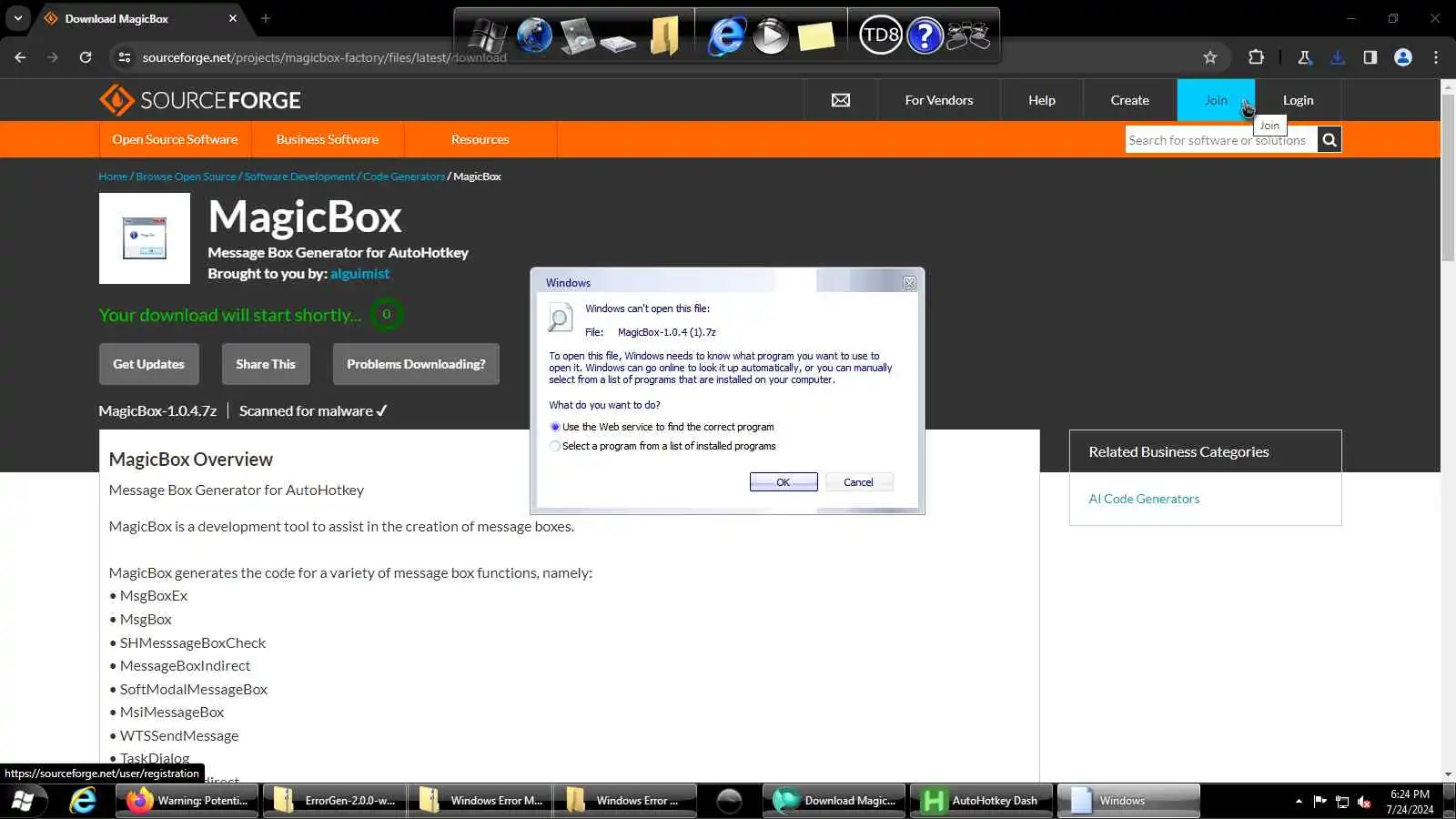Open the alguimist author link
Screen dimensions: 1456x819
[359, 274]
